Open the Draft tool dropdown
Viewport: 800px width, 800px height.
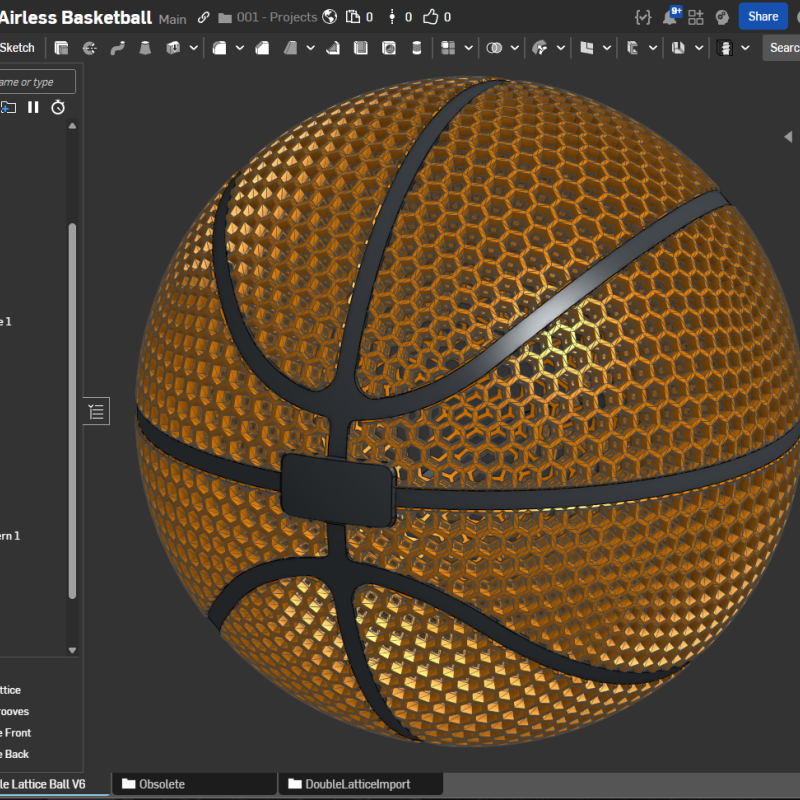pyautogui.click(x=312, y=47)
